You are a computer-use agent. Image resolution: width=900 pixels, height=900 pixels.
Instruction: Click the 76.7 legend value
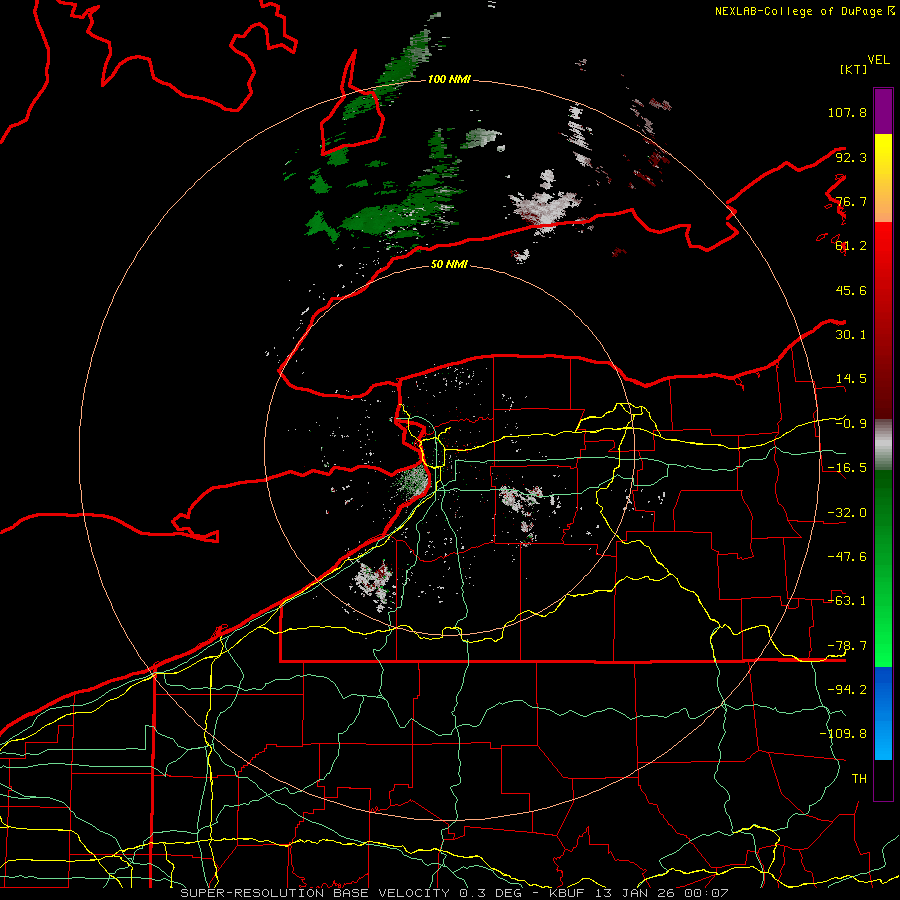(x=851, y=201)
